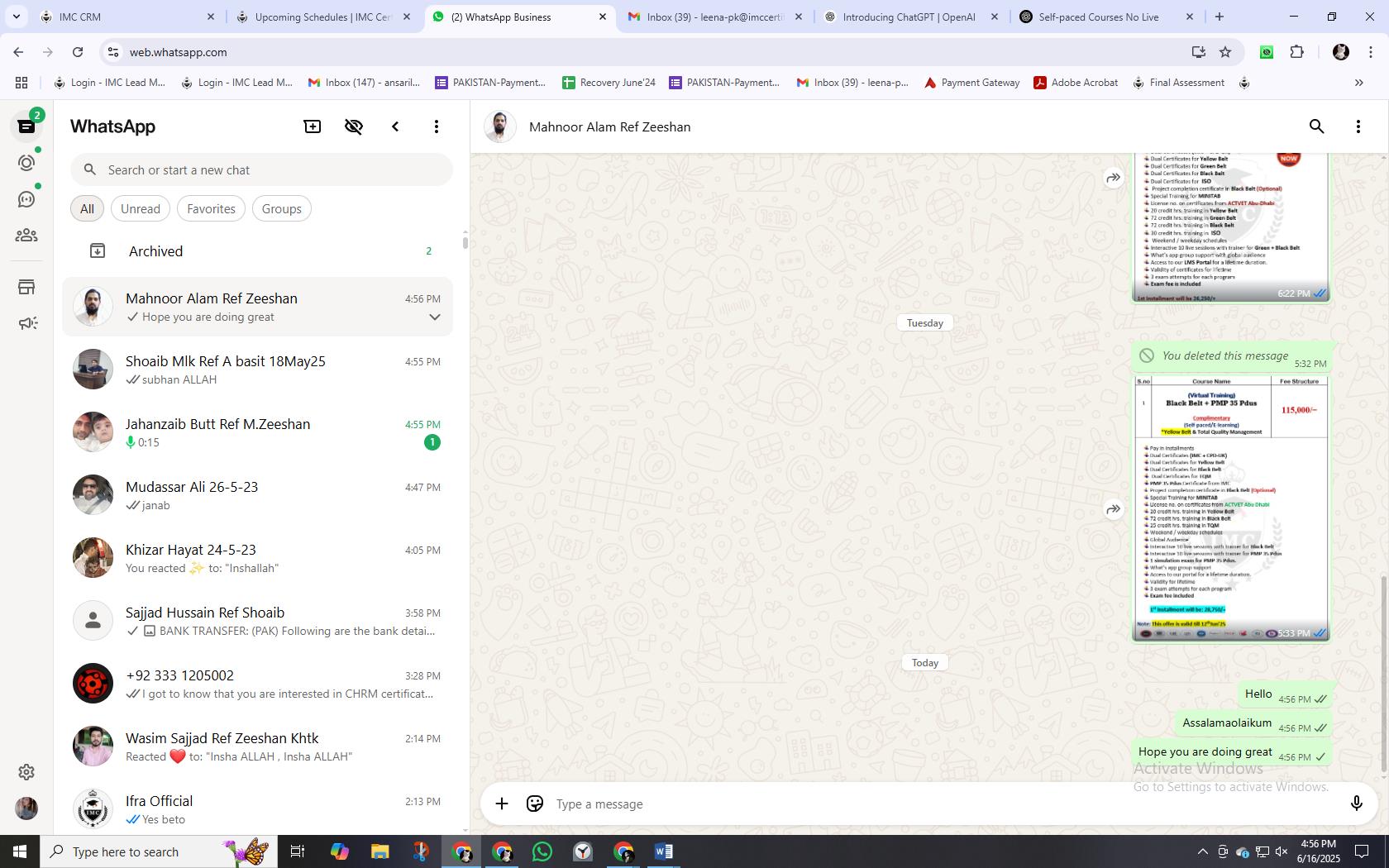Open chat with Khizar Hayat 24-5-23

point(258,558)
